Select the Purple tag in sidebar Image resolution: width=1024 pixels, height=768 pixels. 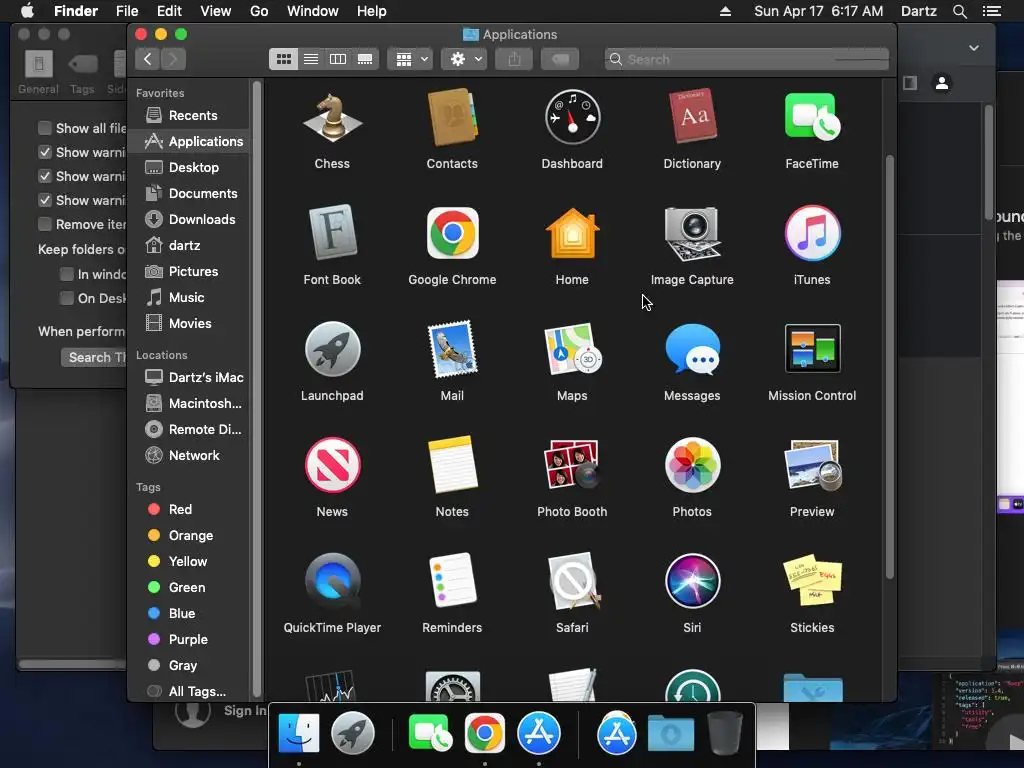(x=188, y=639)
